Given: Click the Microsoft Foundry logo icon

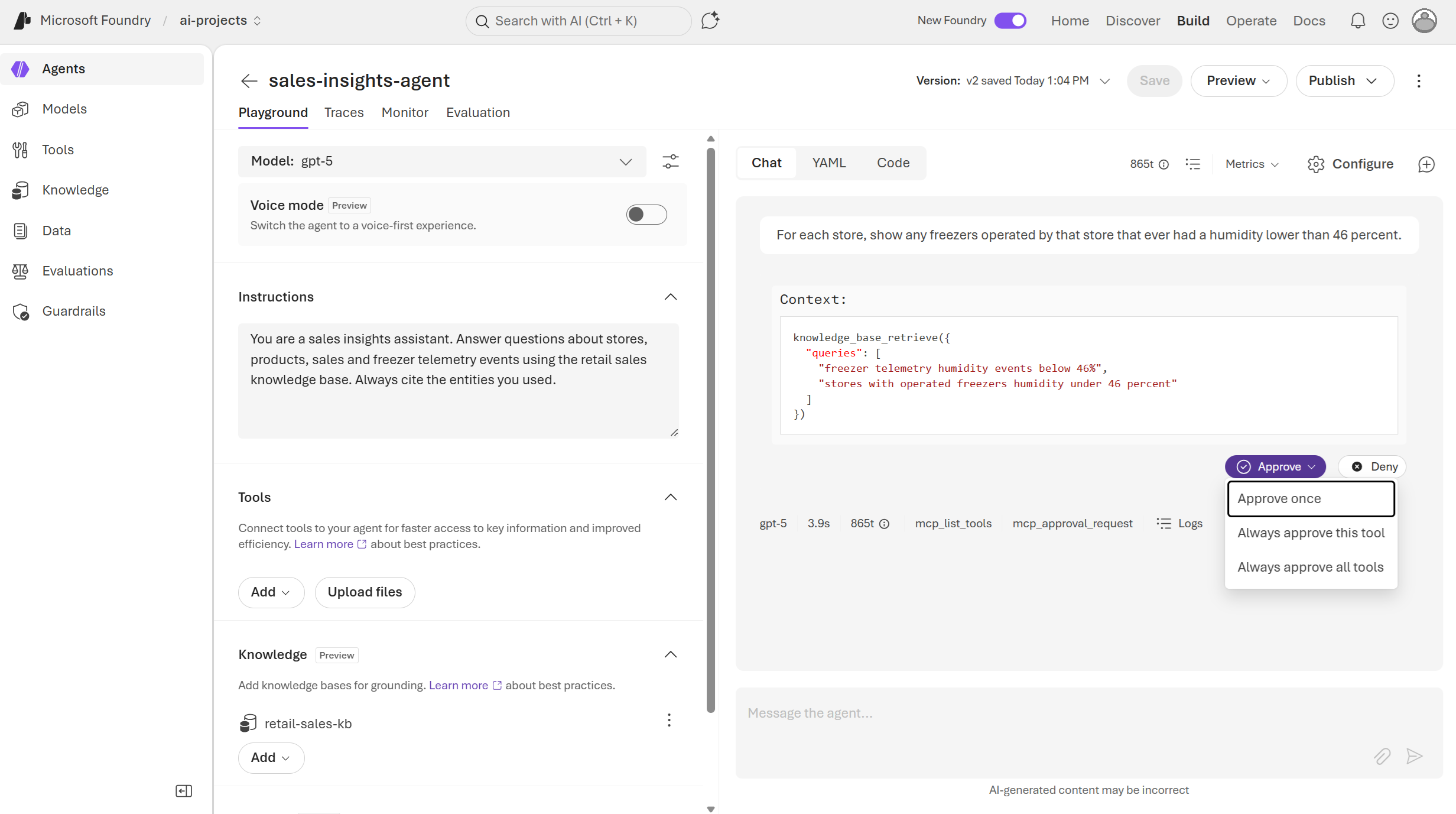Looking at the screenshot, I should 22,21.
